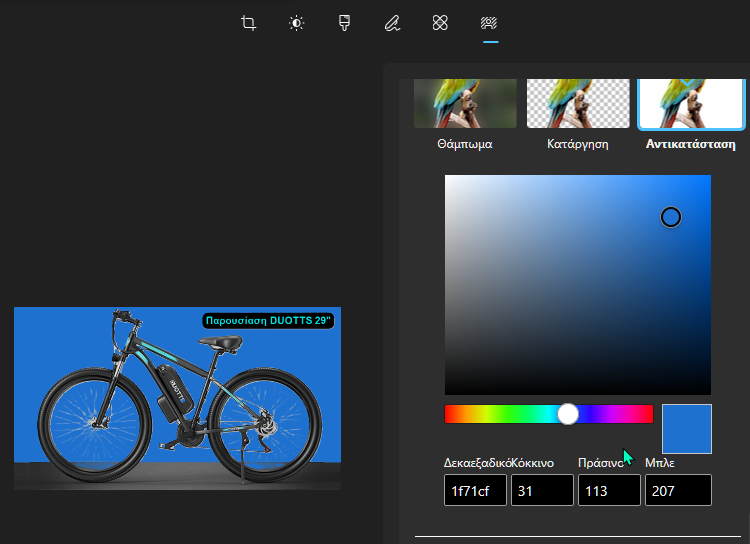Image resolution: width=750 pixels, height=544 pixels.
Task: Open the Adjustment brightness tool
Action: click(297, 23)
